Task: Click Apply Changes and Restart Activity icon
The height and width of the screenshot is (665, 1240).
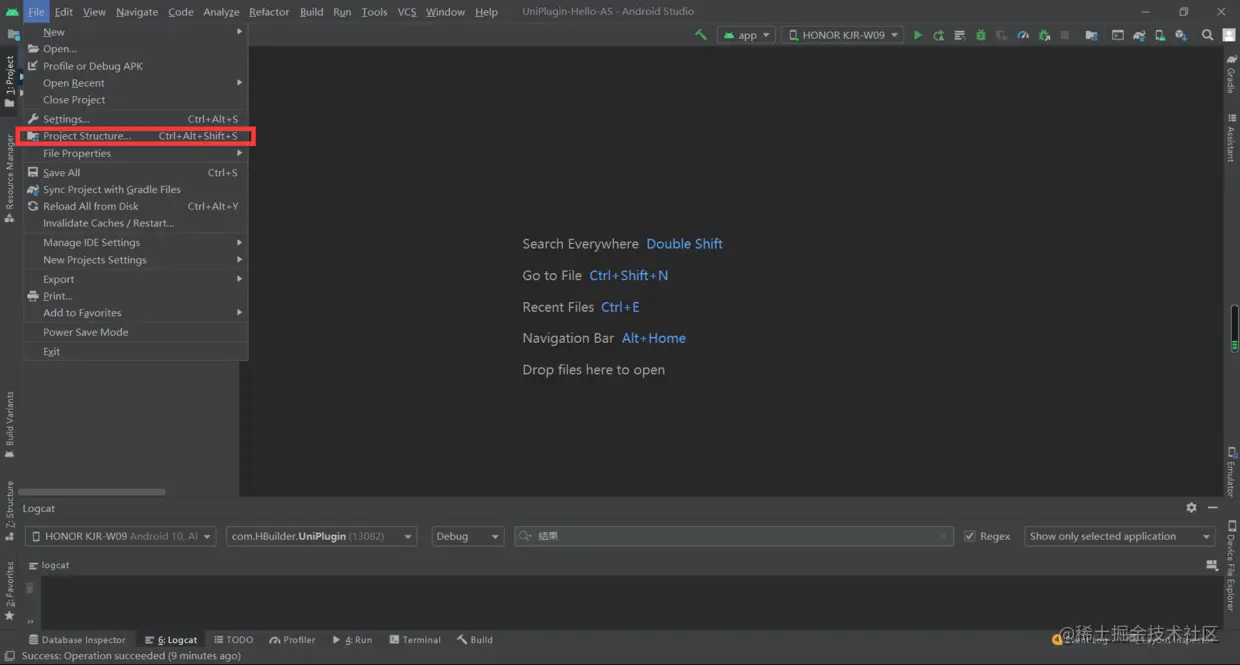Action: (938, 35)
